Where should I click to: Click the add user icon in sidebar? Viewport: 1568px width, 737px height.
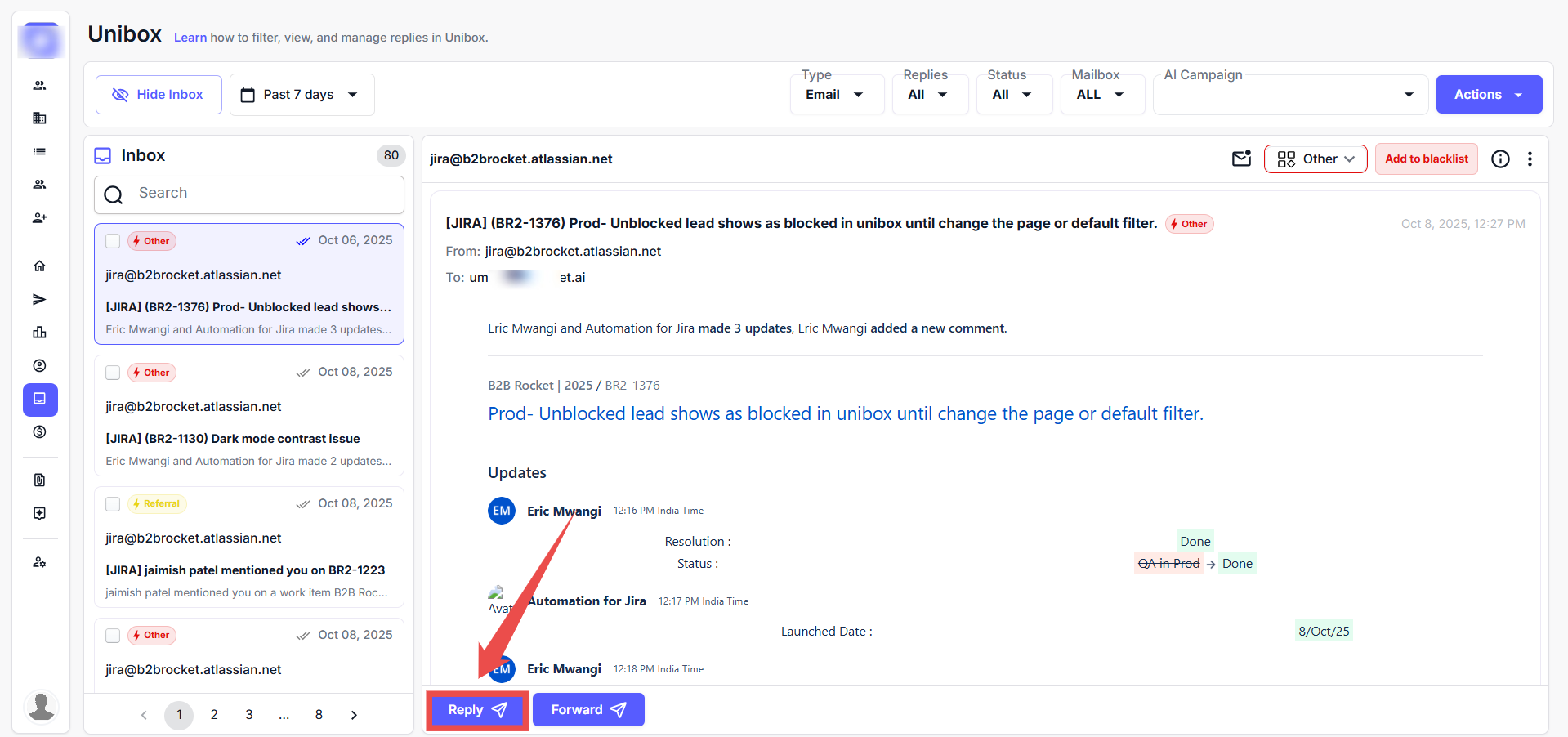(x=39, y=218)
